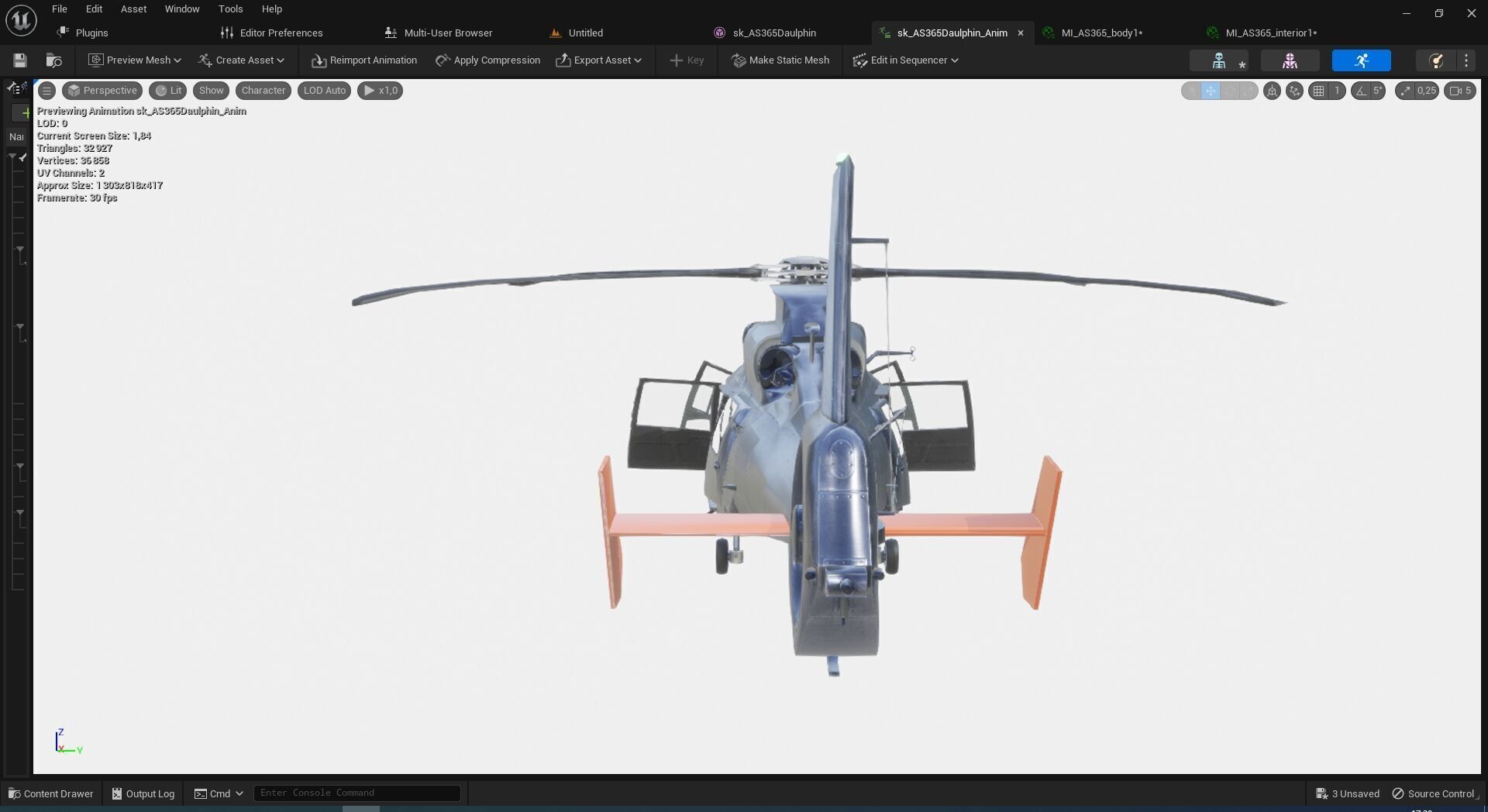
Task: Toggle rotation angle snapping
Action: pyautogui.click(x=1360, y=91)
